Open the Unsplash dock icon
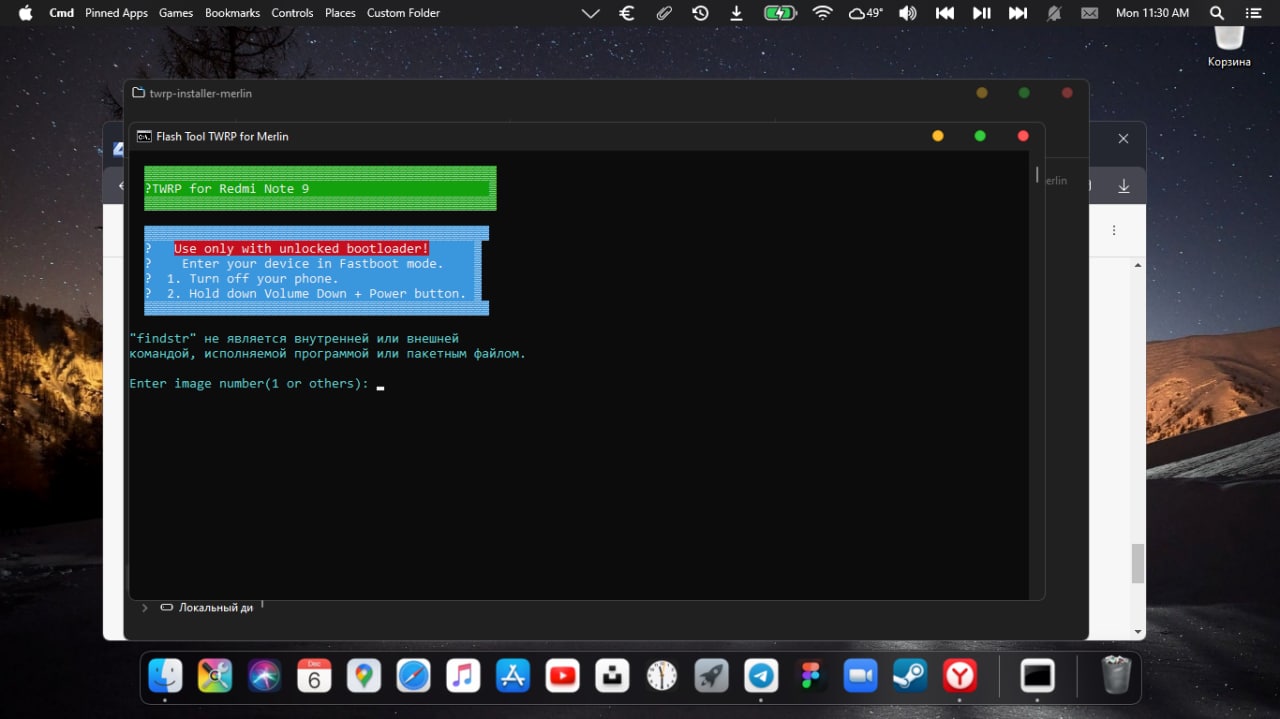The height and width of the screenshot is (719, 1280). (x=612, y=676)
